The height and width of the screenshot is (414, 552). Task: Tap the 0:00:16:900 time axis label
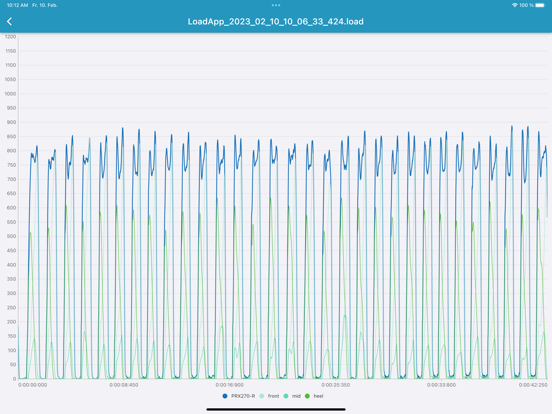click(230, 385)
